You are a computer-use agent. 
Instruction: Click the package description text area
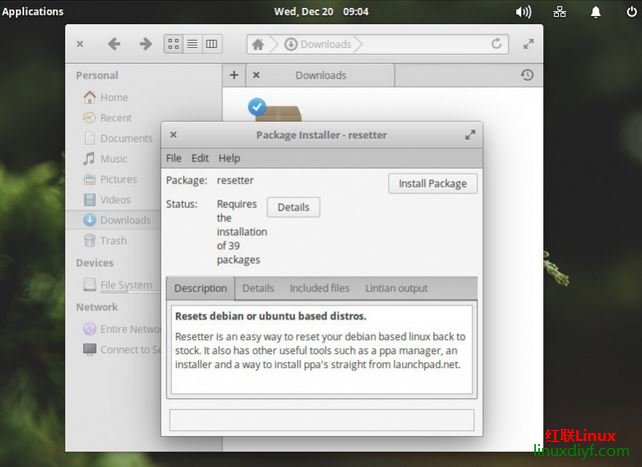point(322,350)
